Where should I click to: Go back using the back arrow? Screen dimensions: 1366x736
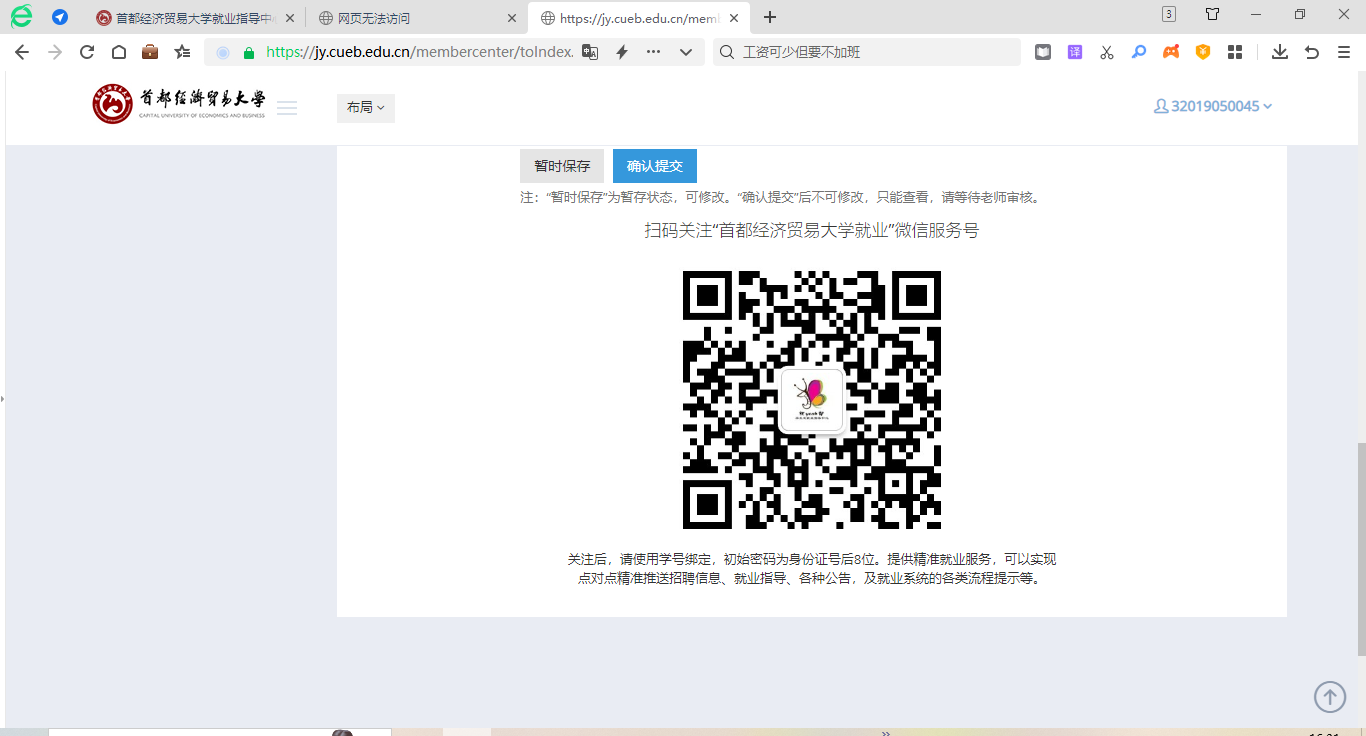tap(21, 52)
